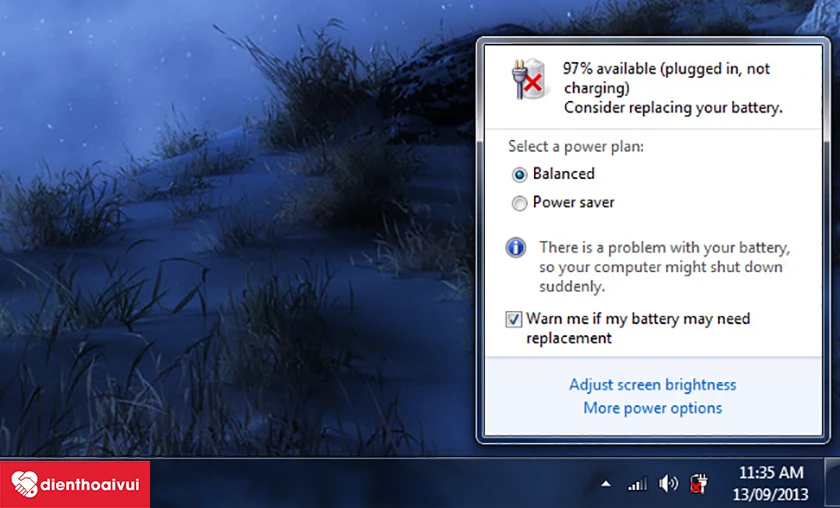Open the clock showing 11:35 AM

point(771,473)
